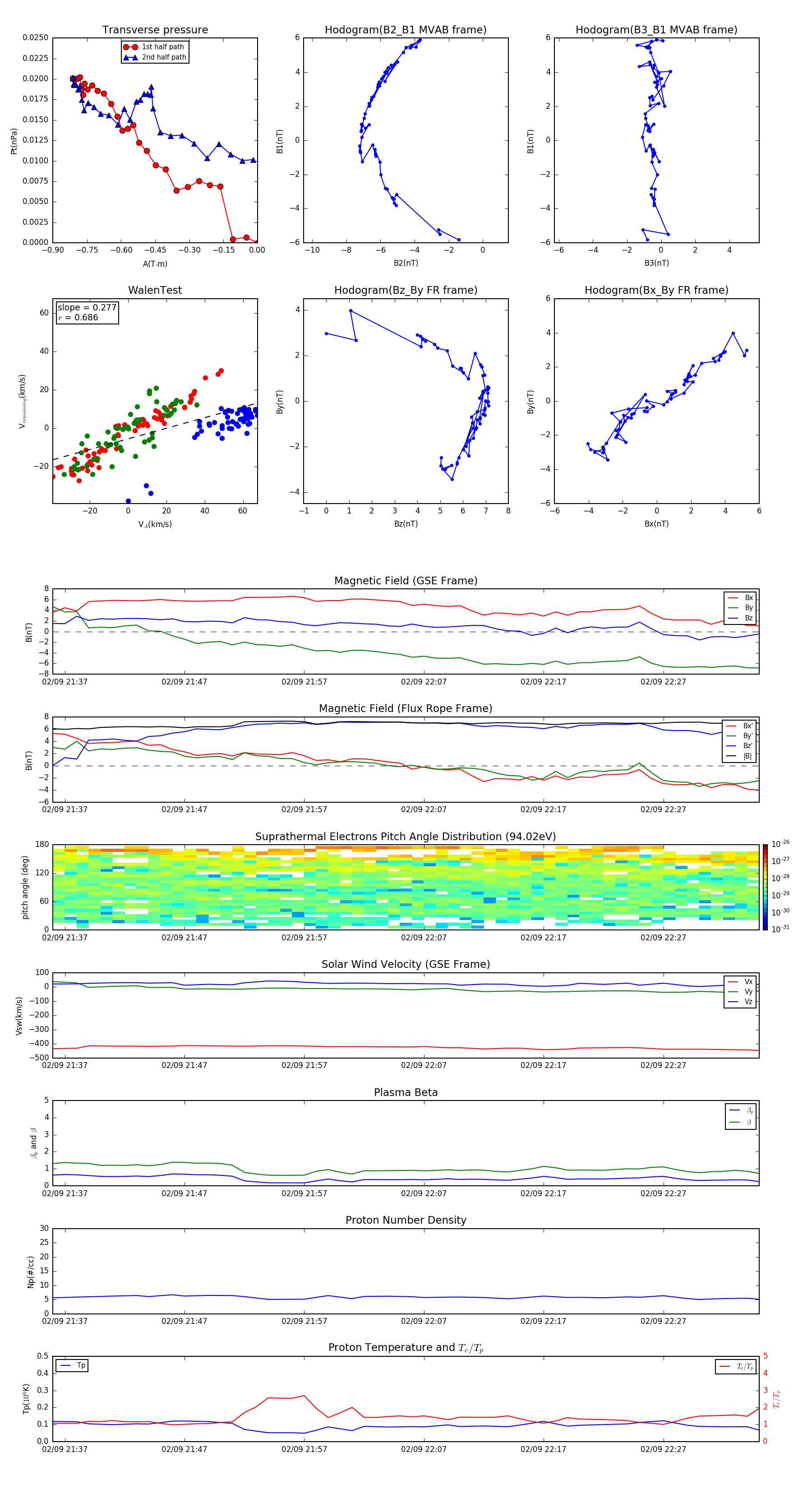The width and height of the screenshot is (812, 1489).
Task: Click the 'Magnetic Field (Flux Rope Frame)' title
Action: 406,709
